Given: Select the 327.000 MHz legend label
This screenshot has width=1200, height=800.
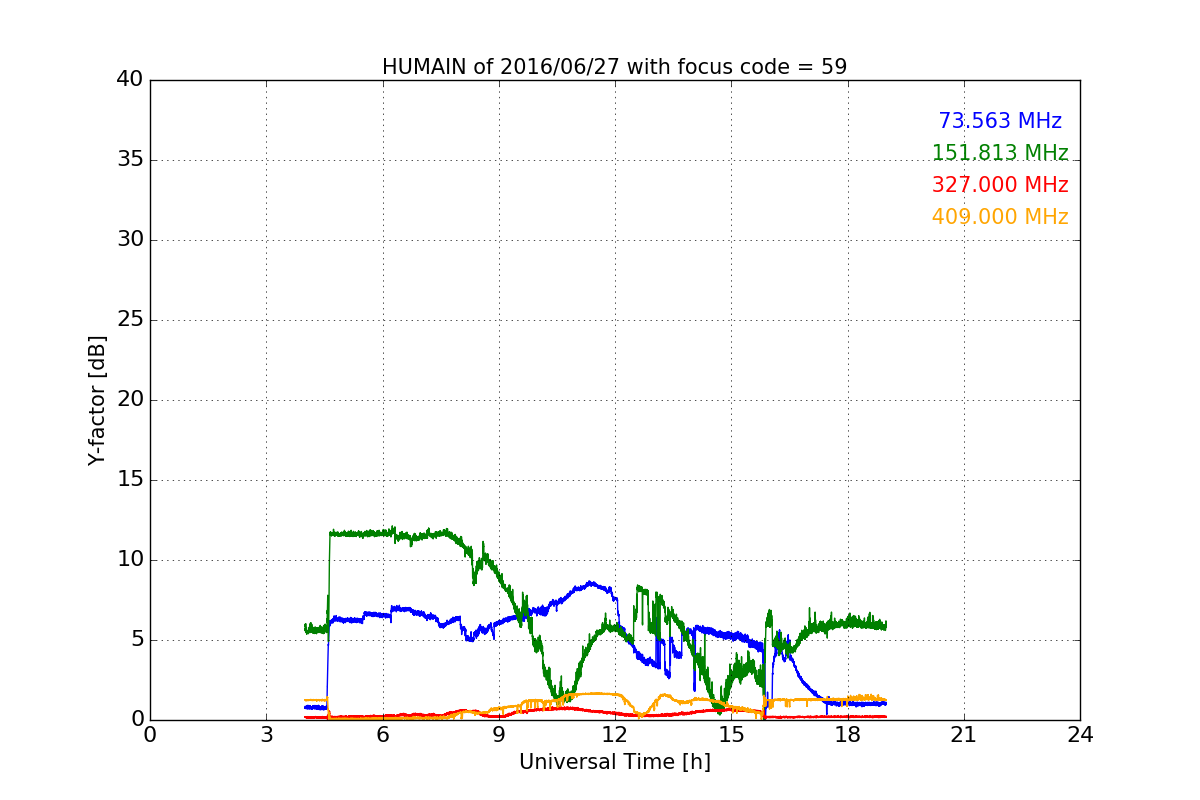Looking at the screenshot, I should point(1000,185).
